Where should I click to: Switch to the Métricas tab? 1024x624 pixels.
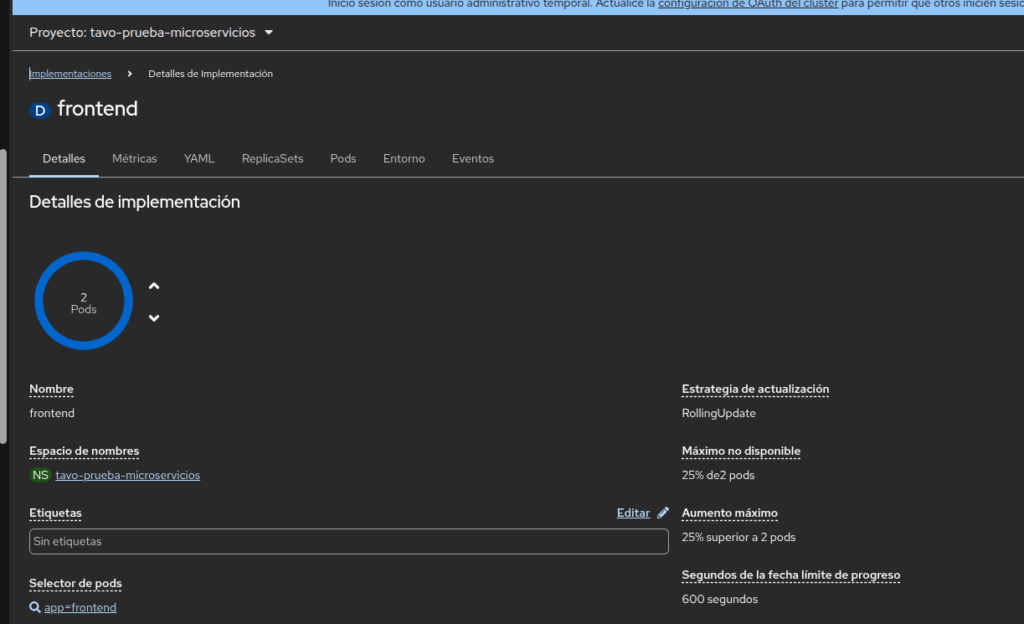pyautogui.click(x=134, y=159)
